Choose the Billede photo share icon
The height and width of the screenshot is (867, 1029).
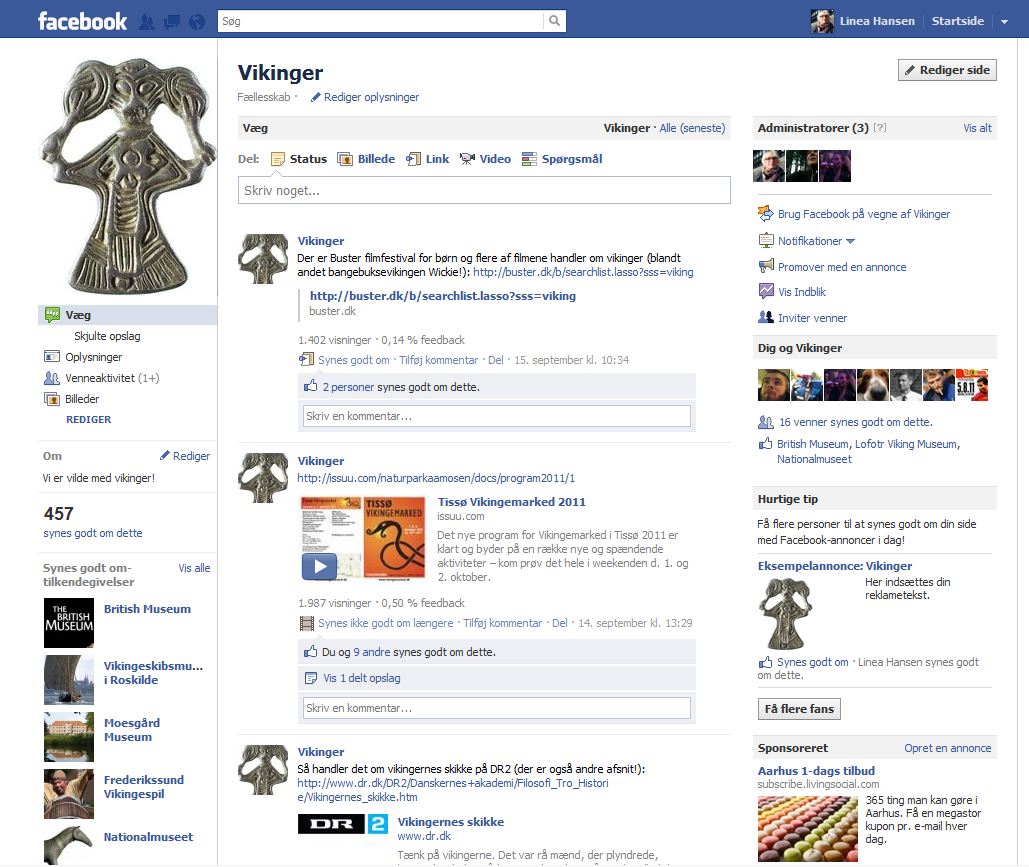click(345, 159)
